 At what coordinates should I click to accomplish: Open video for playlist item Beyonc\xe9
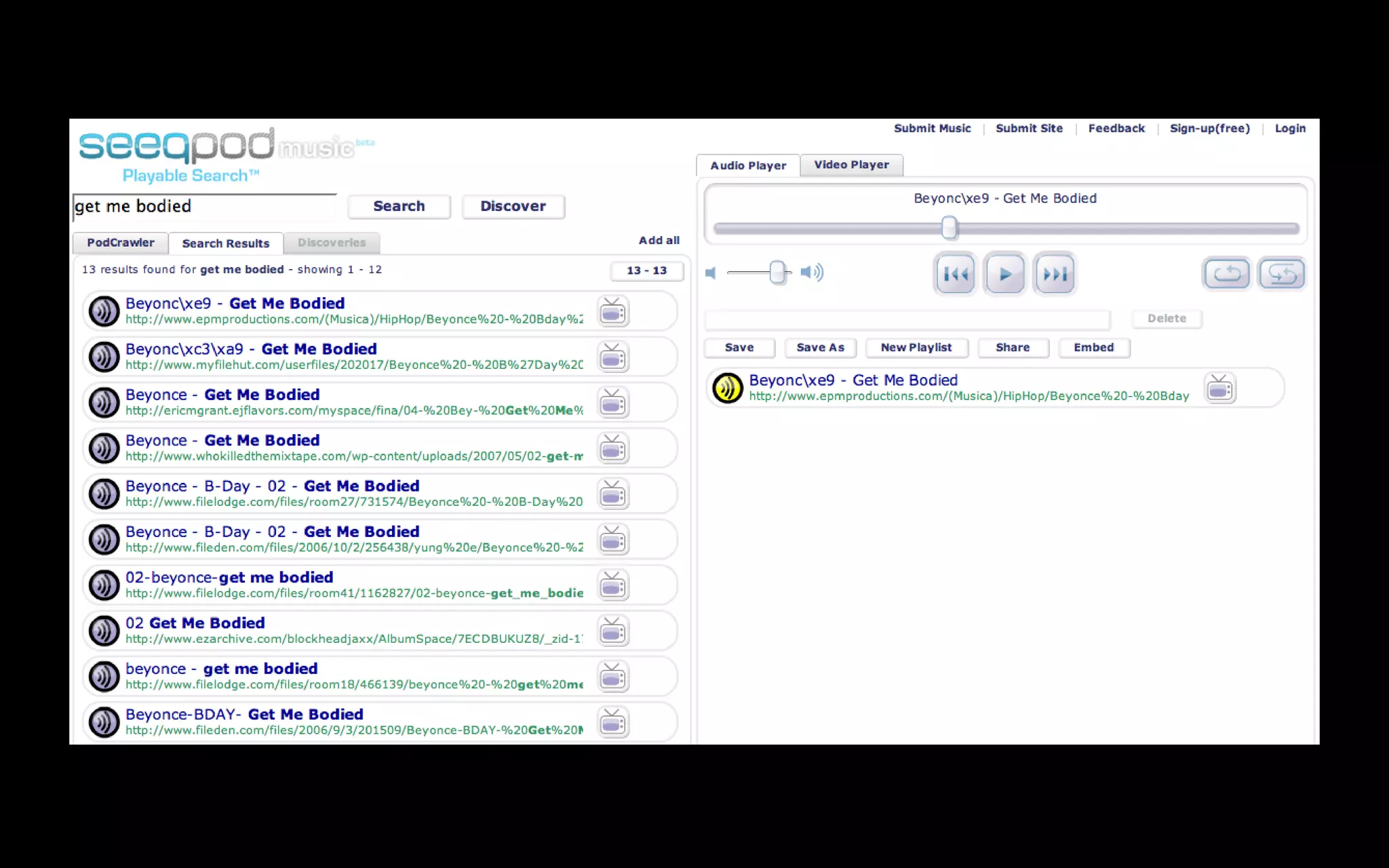[x=1219, y=389]
